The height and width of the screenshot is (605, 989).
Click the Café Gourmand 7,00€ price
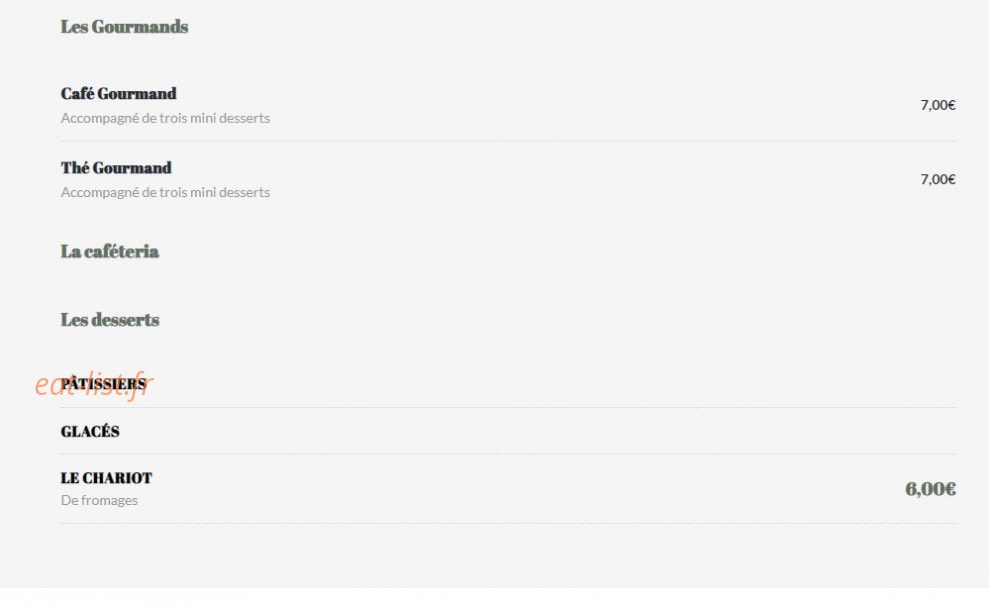tap(938, 105)
